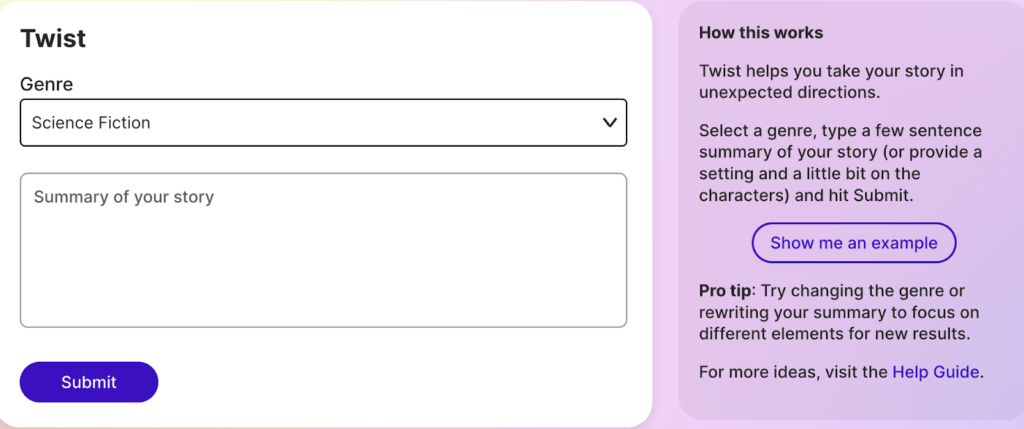Click the 'Summary of your story' placeholder text
Viewport: 1024px width, 429px height.
(124, 197)
